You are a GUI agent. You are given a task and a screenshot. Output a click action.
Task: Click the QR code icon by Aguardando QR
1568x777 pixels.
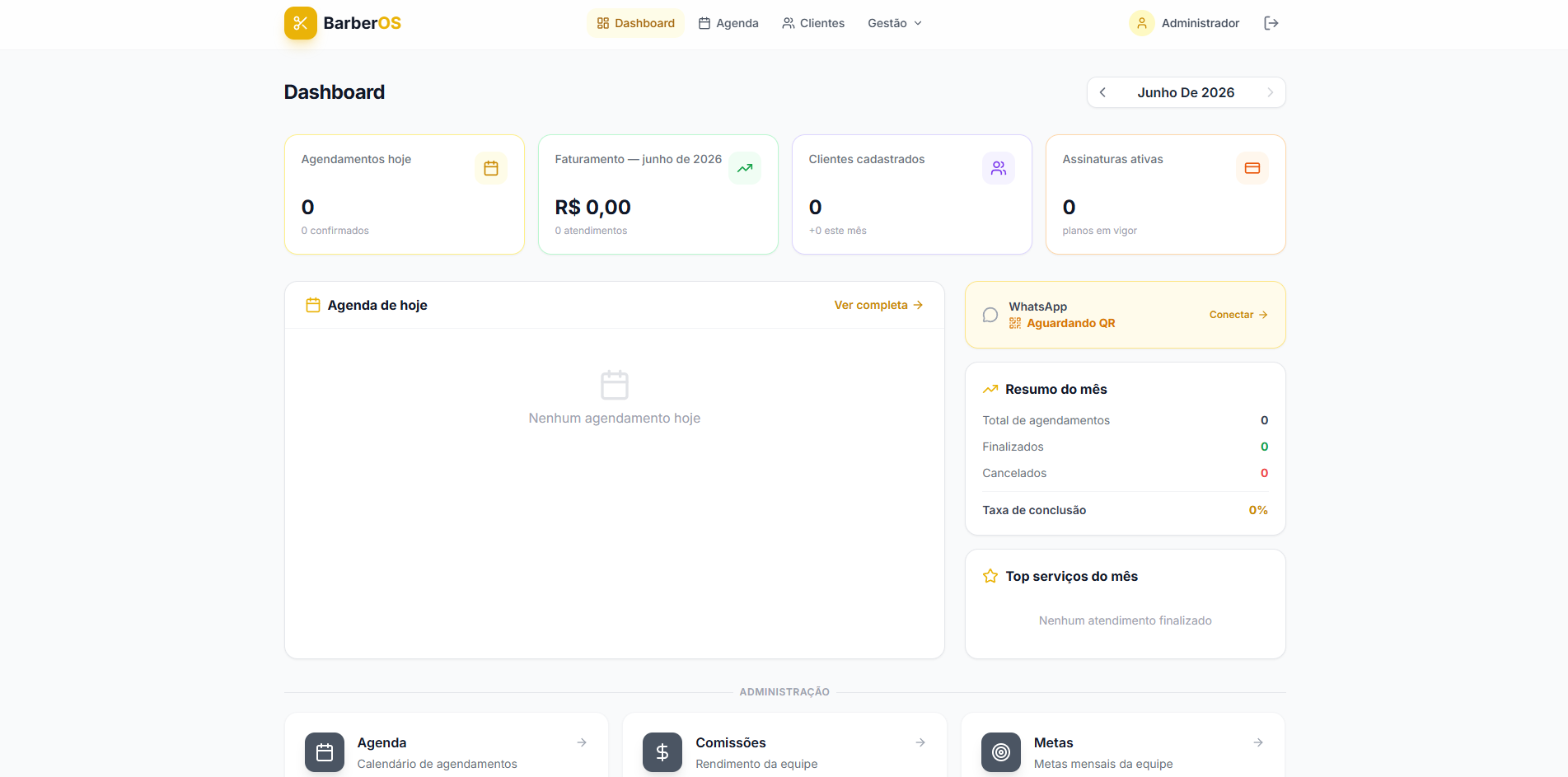tap(1015, 323)
